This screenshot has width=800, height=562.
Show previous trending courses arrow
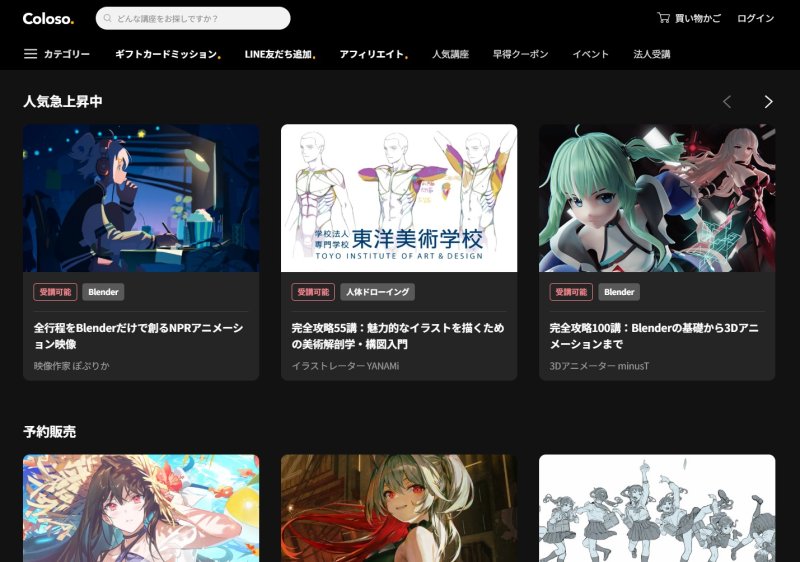click(728, 102)
